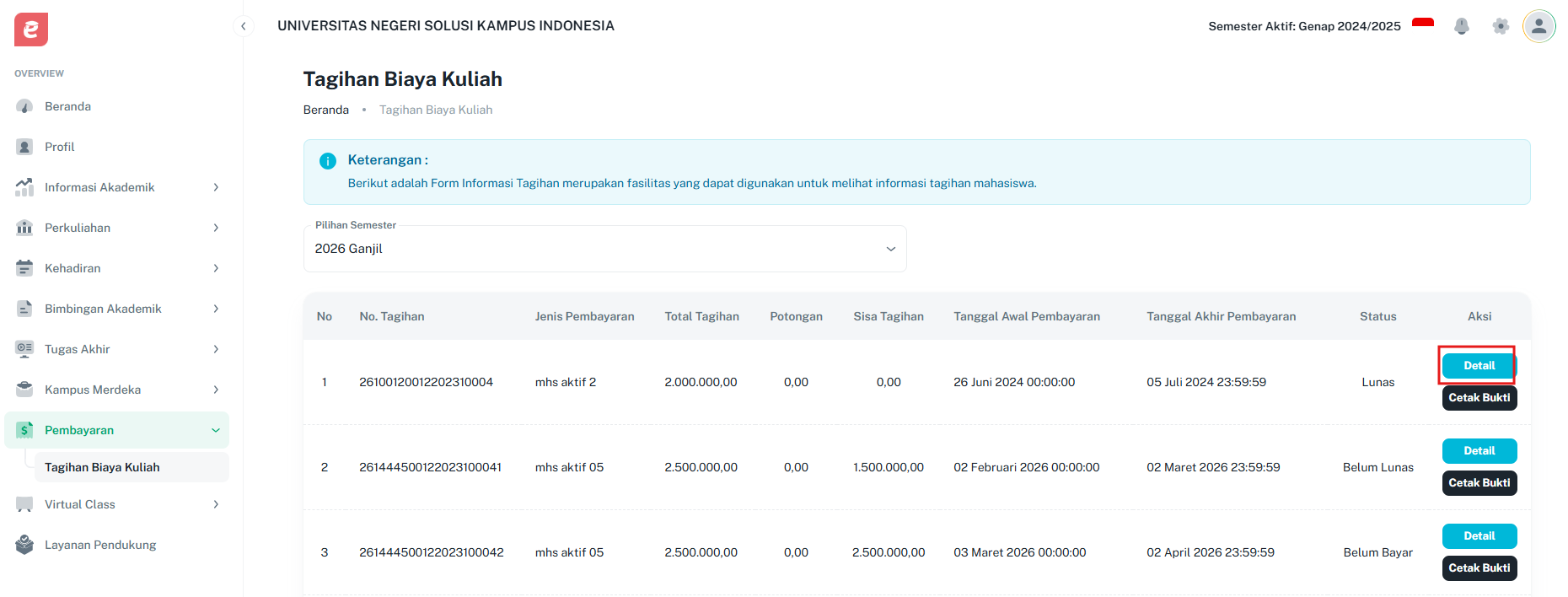Click the Pembayaran money icon

click(24, 430)
